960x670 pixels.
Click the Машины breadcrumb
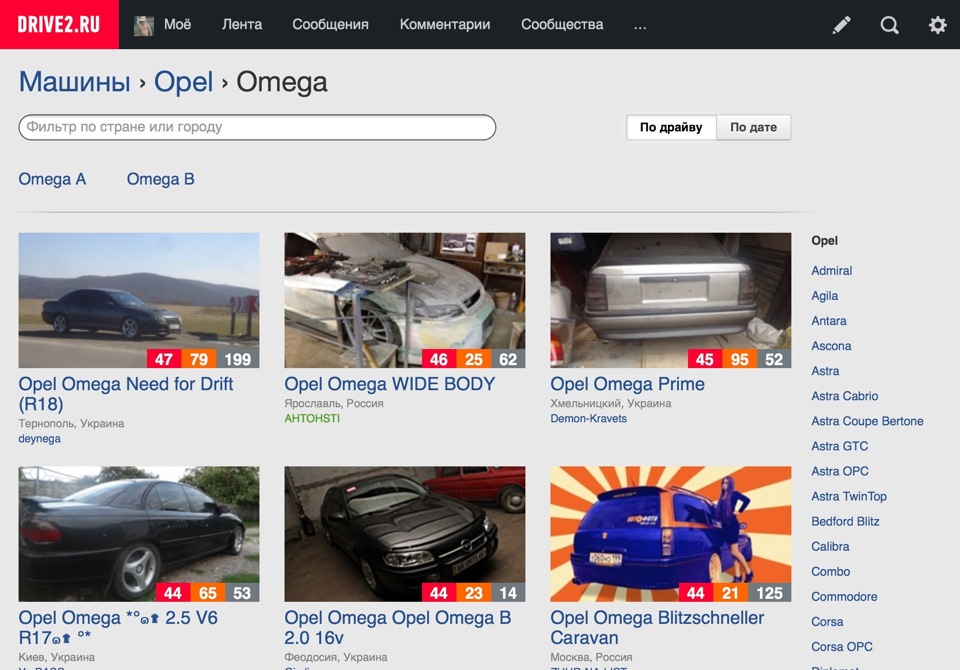click(75, 82)
